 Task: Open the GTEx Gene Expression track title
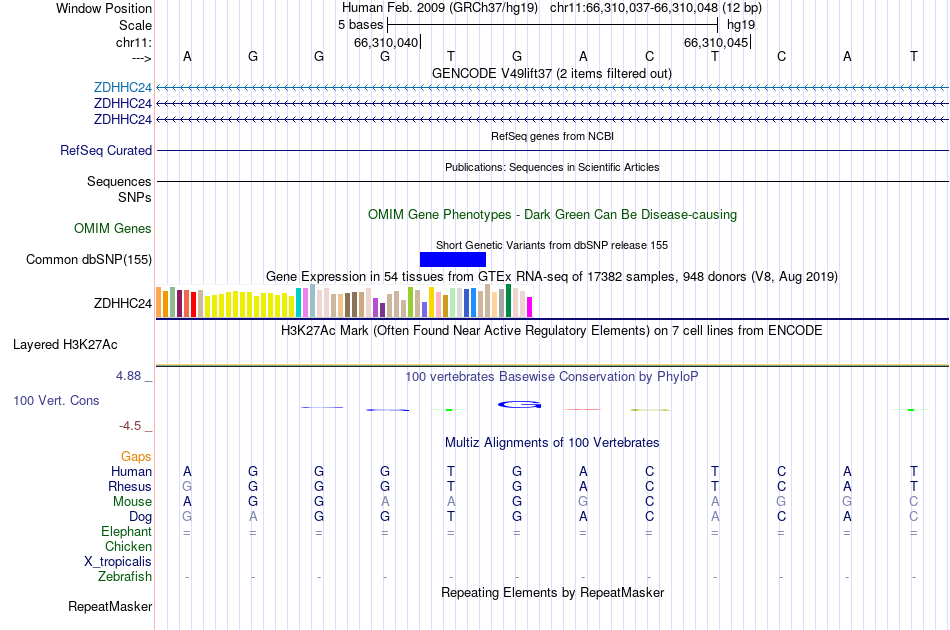click(x=552, y=276)
